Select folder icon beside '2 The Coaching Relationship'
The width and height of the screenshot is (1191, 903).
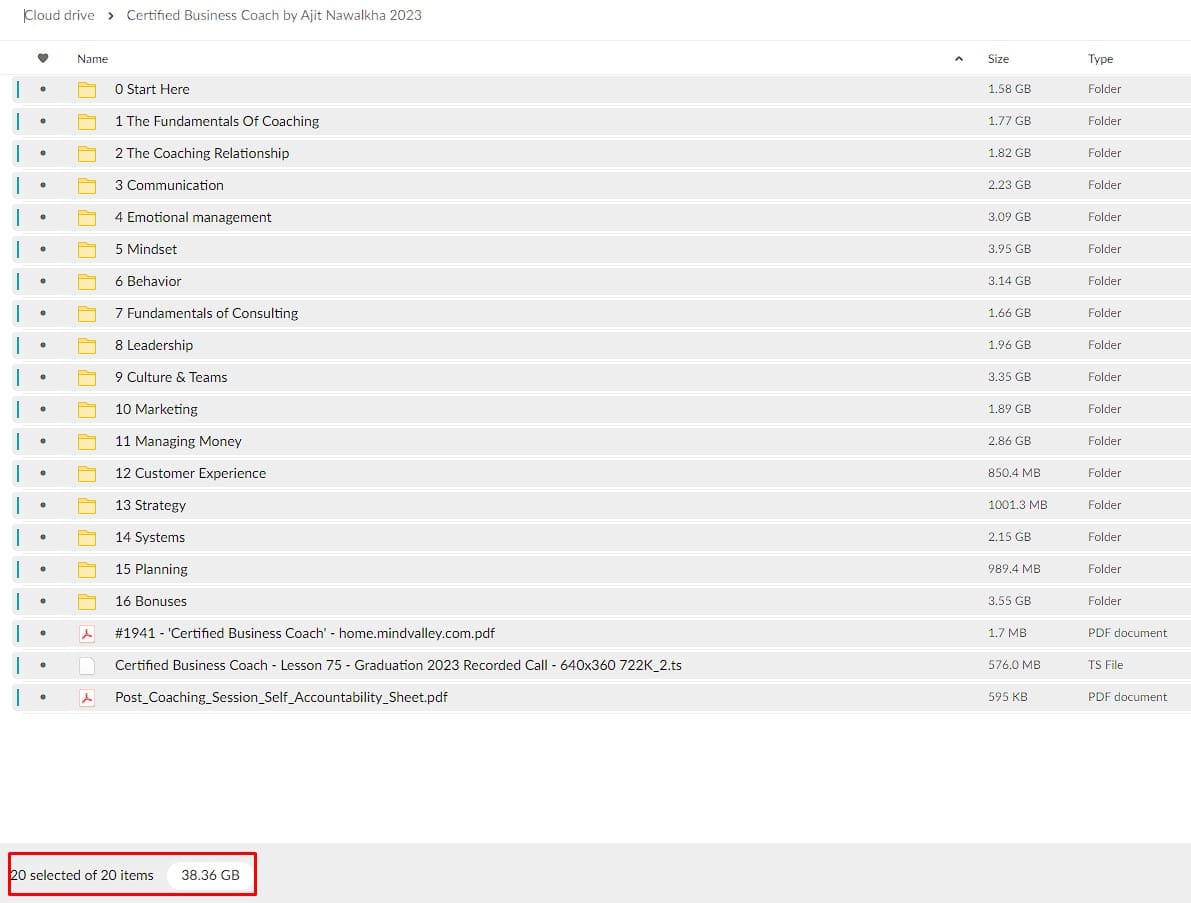coord(87,153)
